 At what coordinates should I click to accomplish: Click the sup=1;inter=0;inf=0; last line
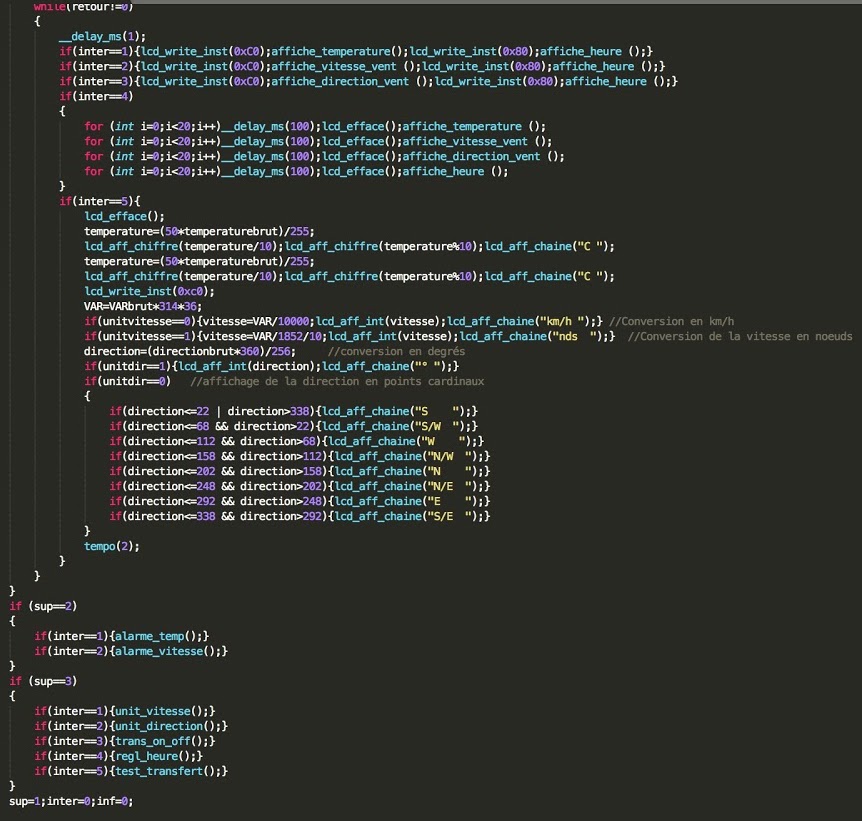(70, 801)
